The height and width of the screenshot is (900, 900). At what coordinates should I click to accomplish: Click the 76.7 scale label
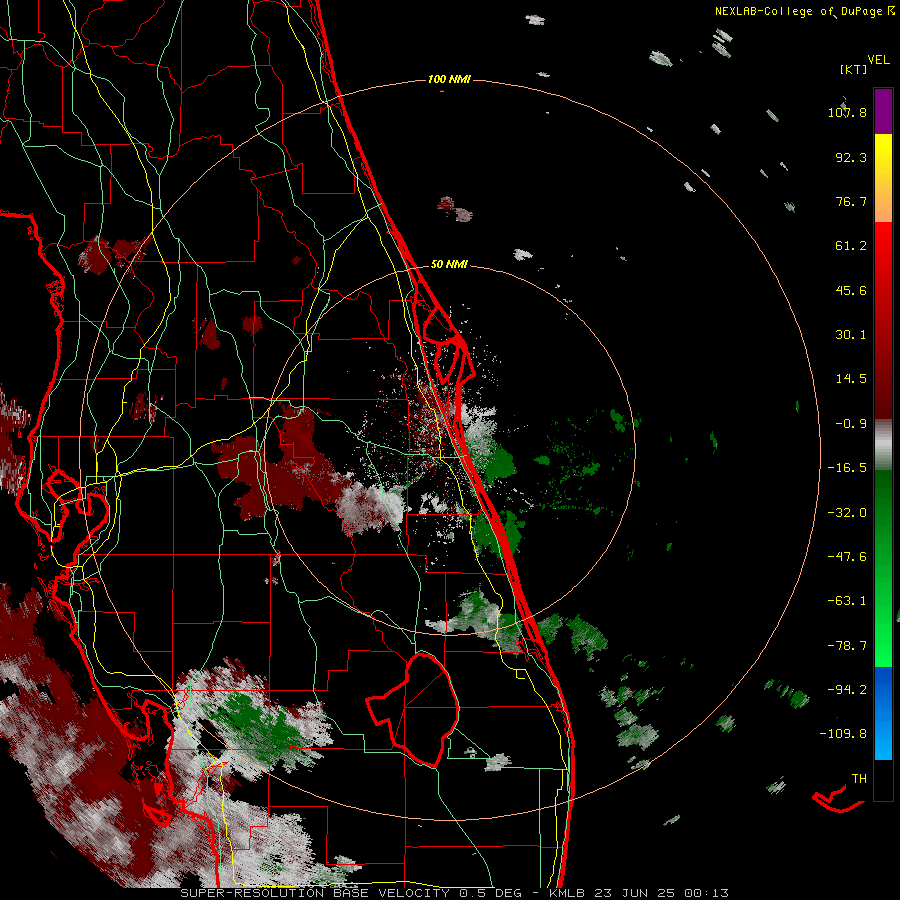(x=851, y=201)
